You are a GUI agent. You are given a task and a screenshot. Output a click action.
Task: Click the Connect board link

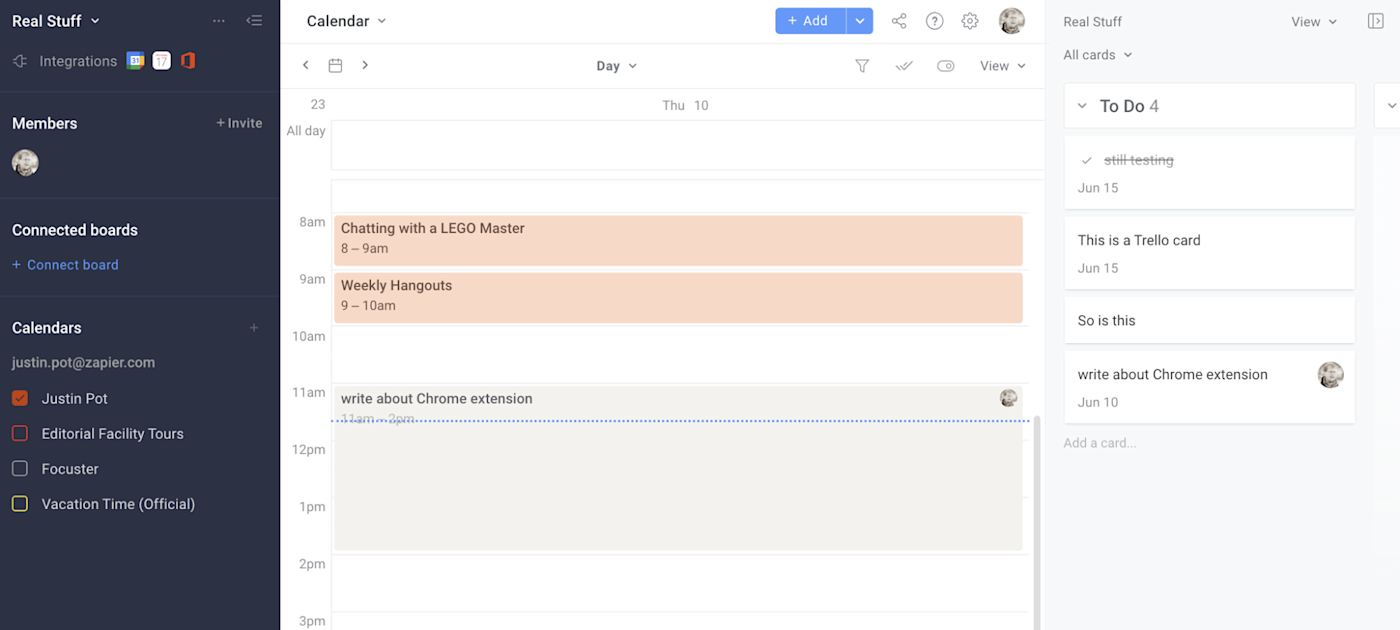pyautogui.click(x=65, y=265)
